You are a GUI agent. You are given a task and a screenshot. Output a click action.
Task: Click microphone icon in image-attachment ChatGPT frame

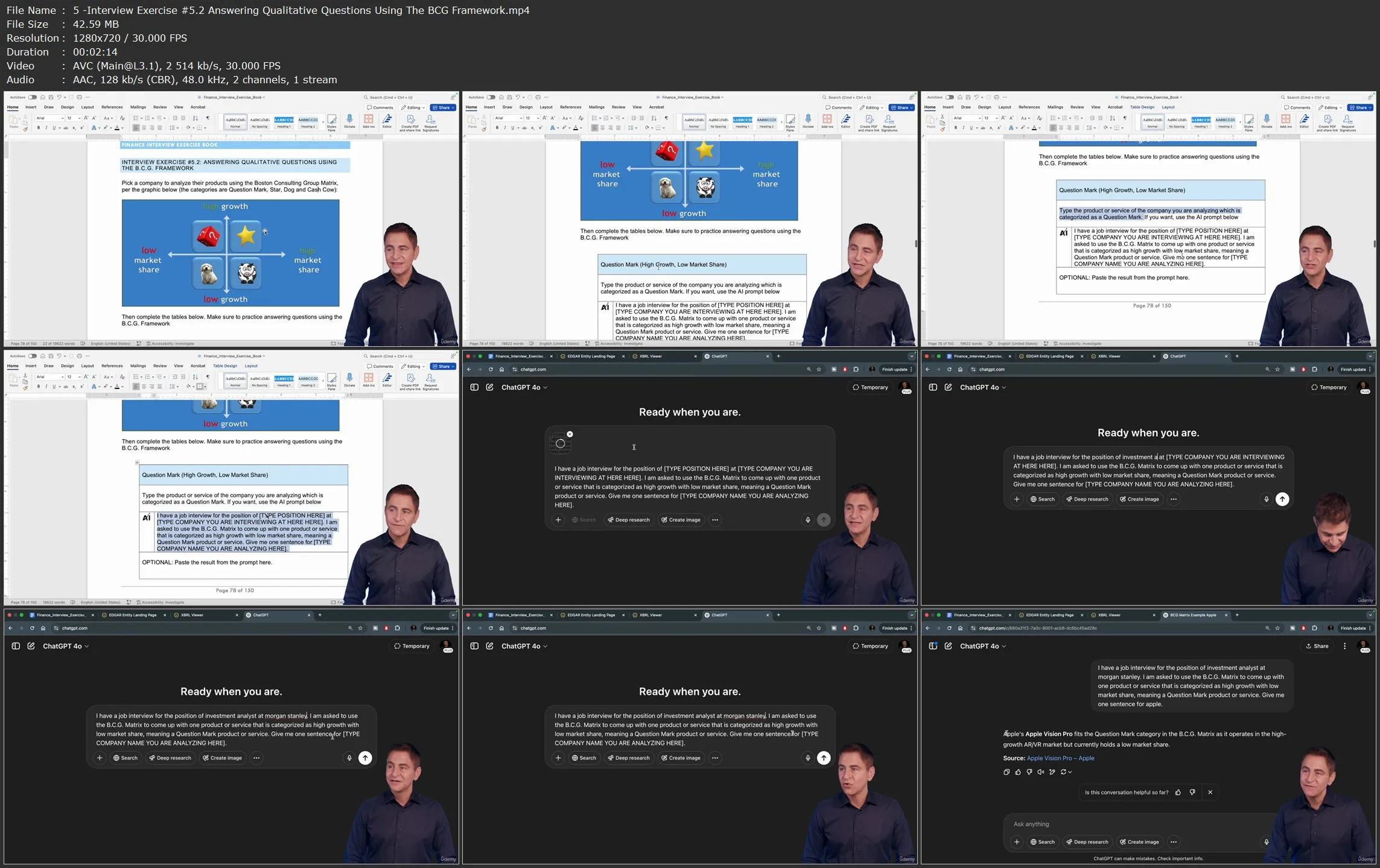coord(807,520)
